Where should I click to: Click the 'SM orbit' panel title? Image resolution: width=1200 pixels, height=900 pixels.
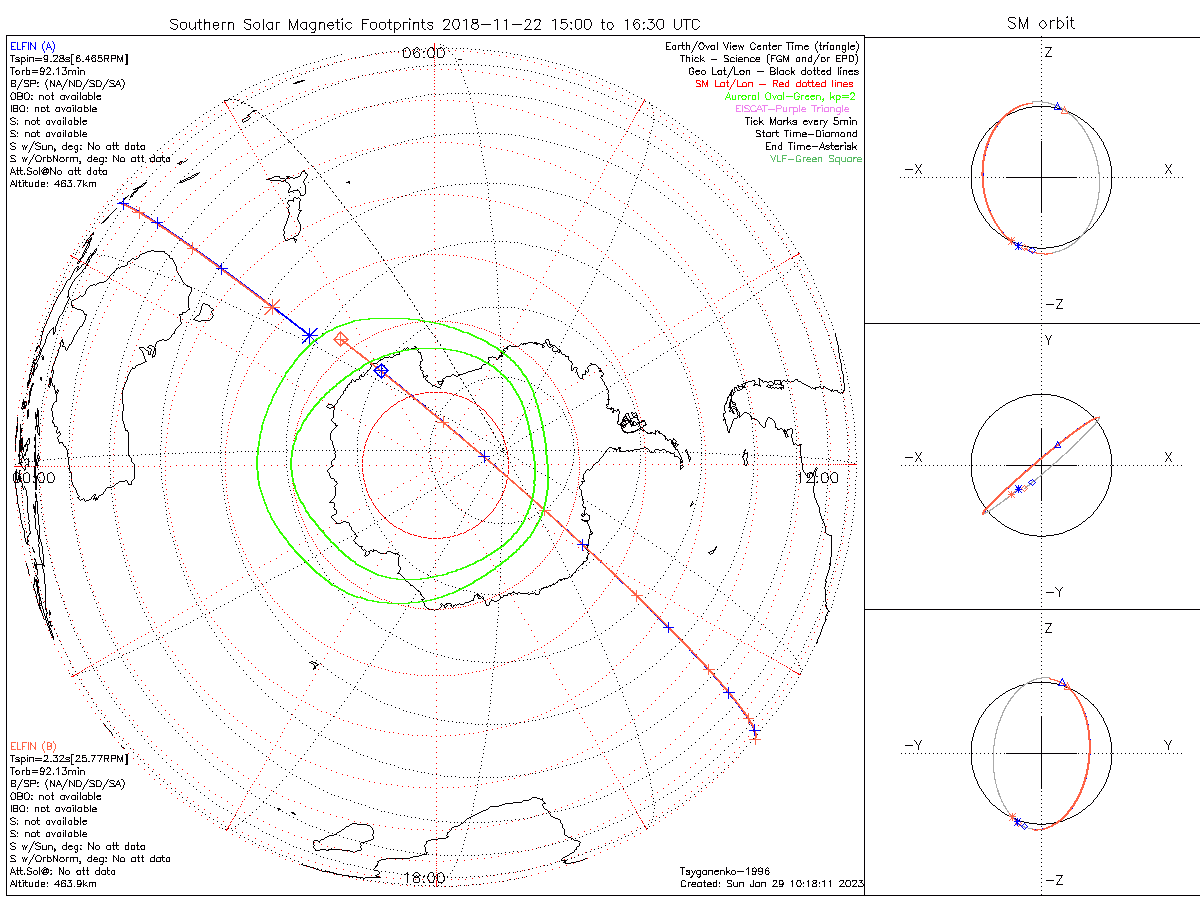pos(1043,23)
